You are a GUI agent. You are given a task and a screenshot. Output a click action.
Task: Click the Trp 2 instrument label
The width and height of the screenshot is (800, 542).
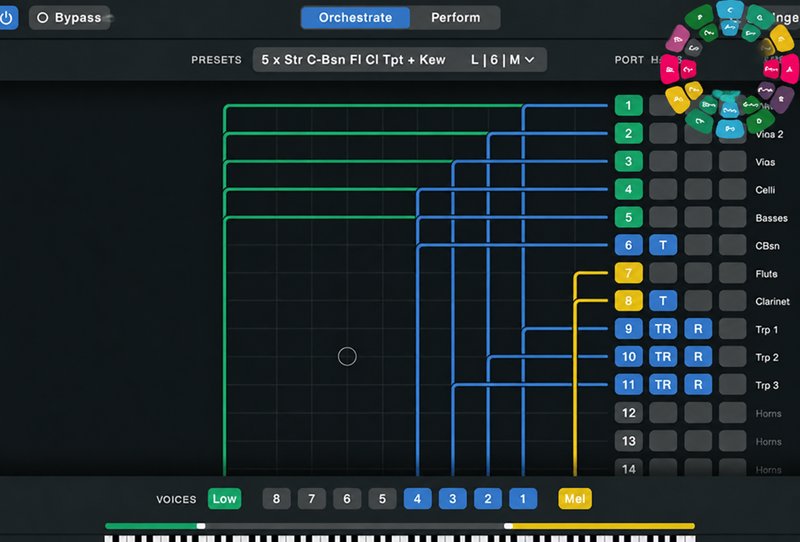(767, 357)
